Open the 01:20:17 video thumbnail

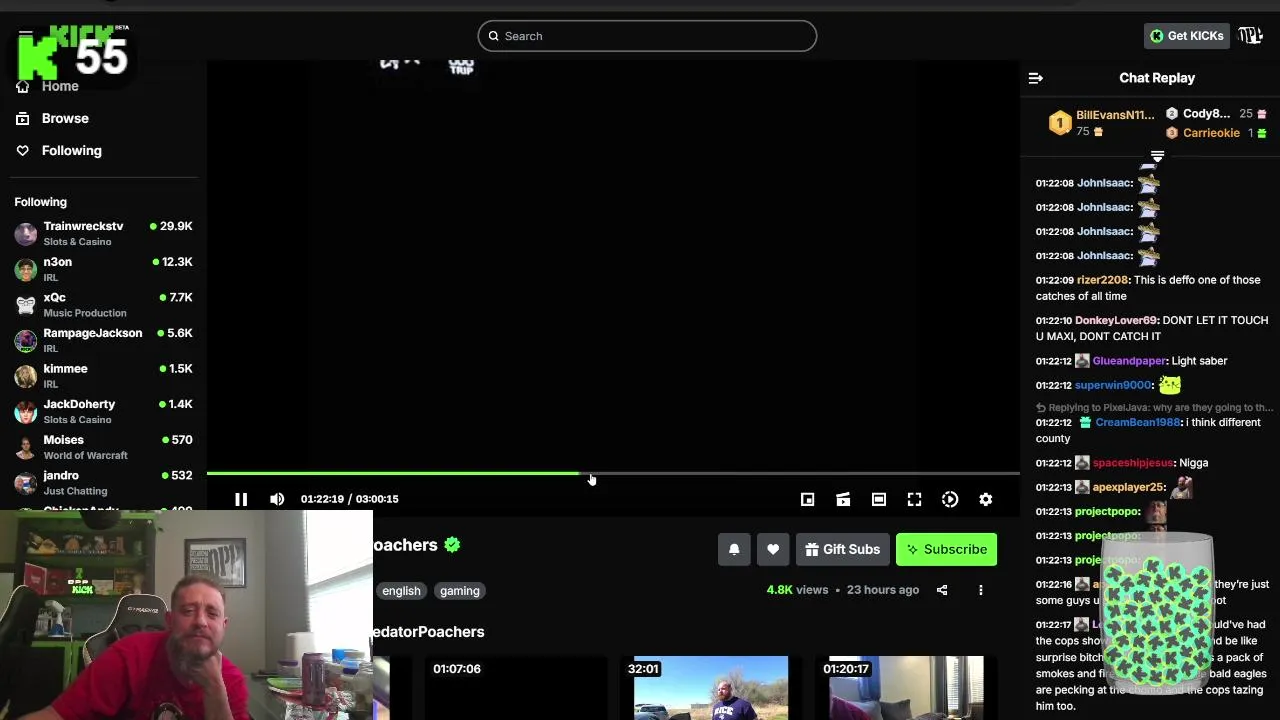coord(905,688)
